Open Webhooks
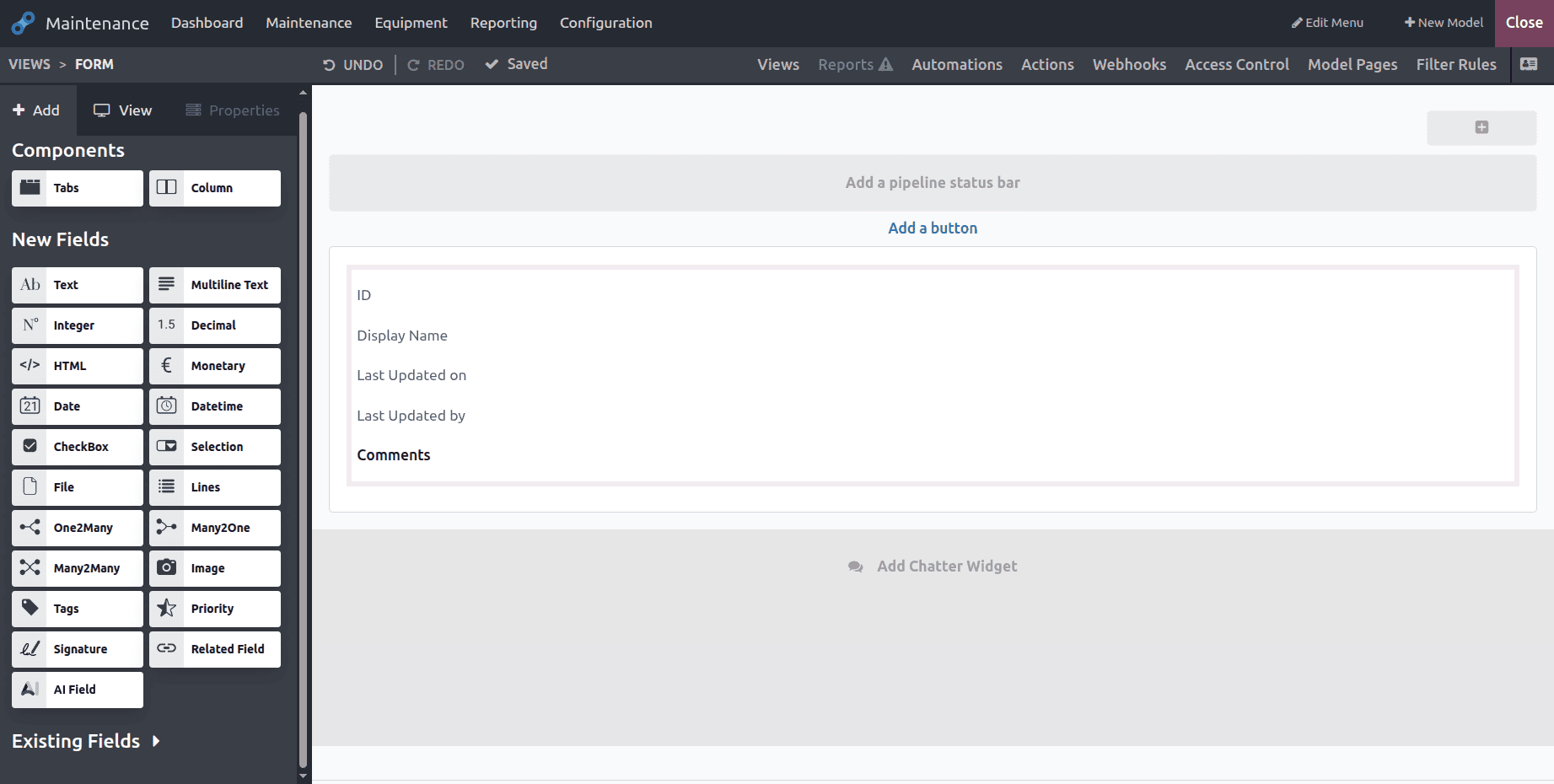The height and width of the screenshot is (784, 1554). pyautogui.click(x=1129, y=64)
